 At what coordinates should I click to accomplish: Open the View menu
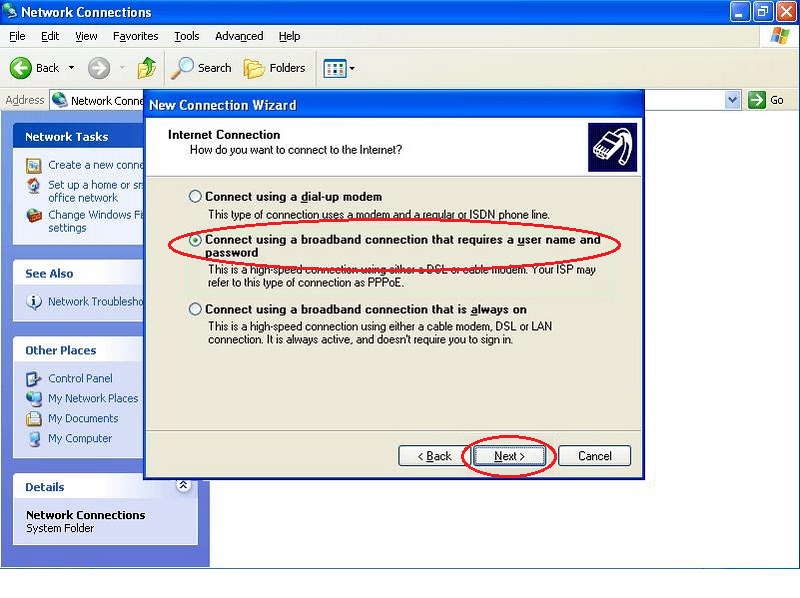[86, 36]
